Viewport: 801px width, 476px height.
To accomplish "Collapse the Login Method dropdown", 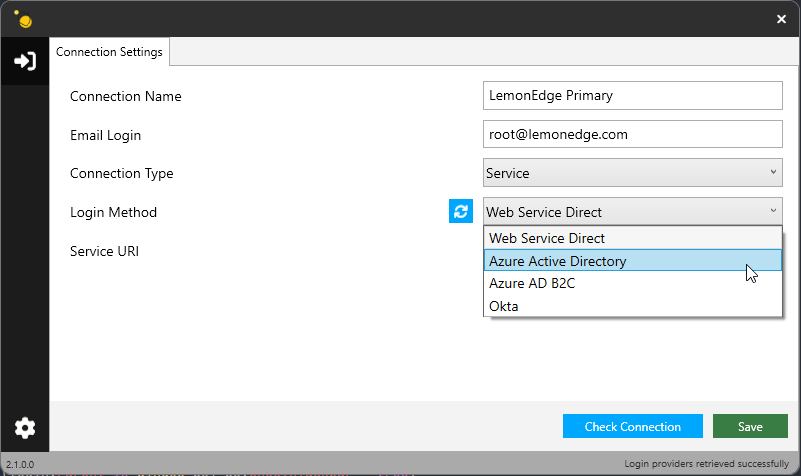I will 632,211.
